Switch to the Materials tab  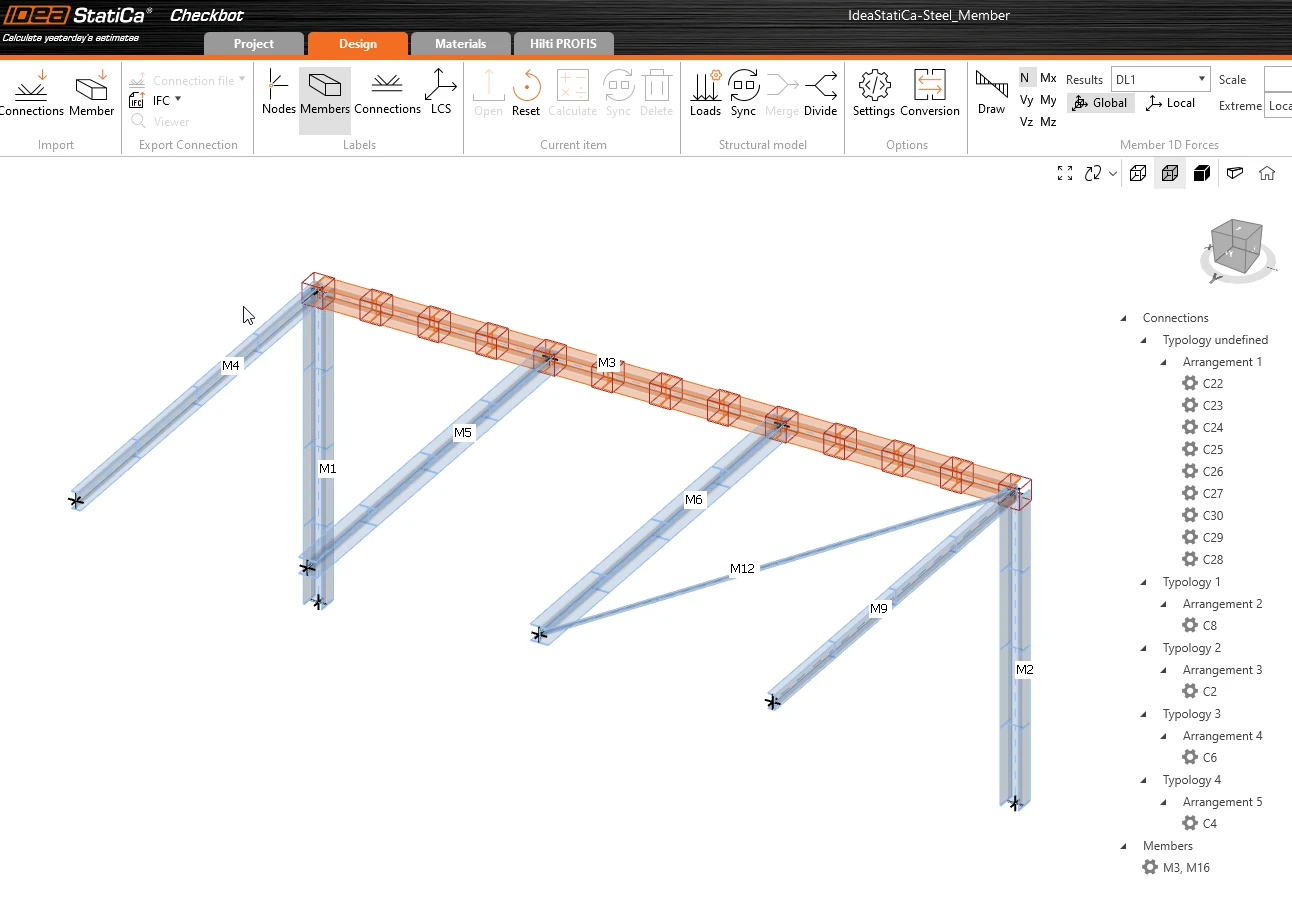click(460, 44)
